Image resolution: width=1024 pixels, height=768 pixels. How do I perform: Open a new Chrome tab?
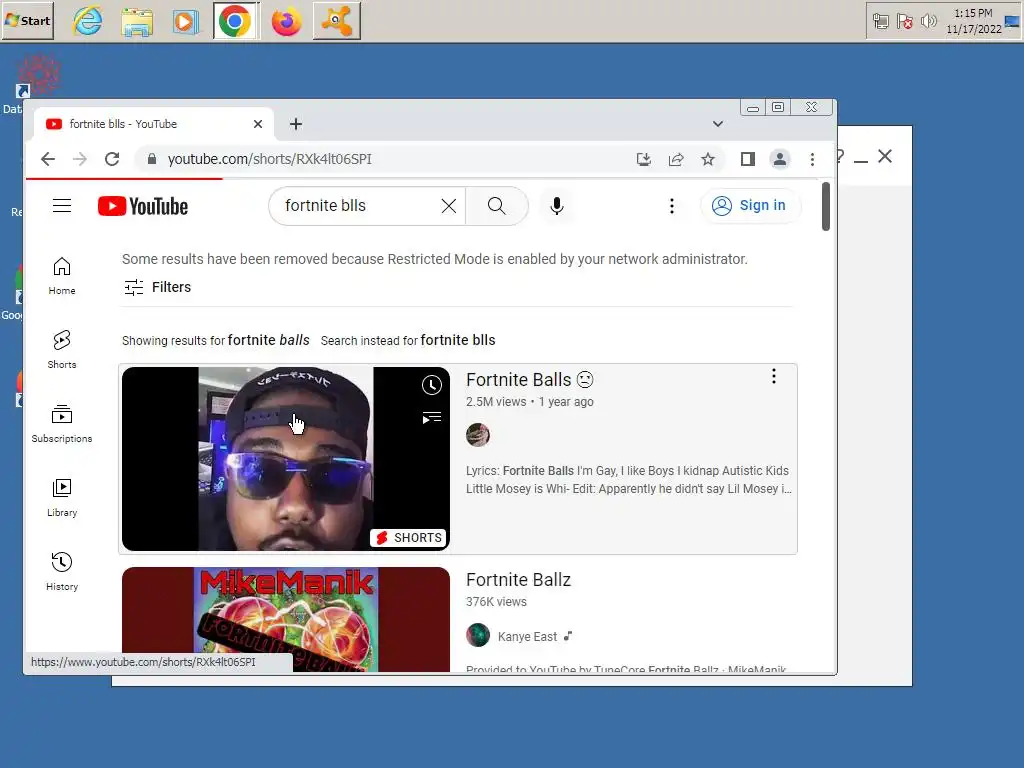(296, 124)
